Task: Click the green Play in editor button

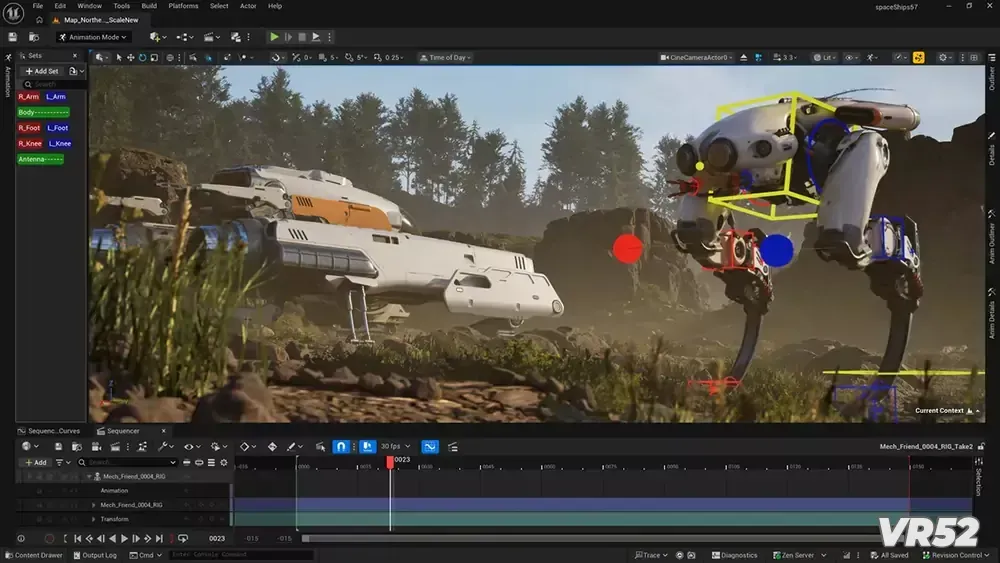Action: click(x=275, y=37)
